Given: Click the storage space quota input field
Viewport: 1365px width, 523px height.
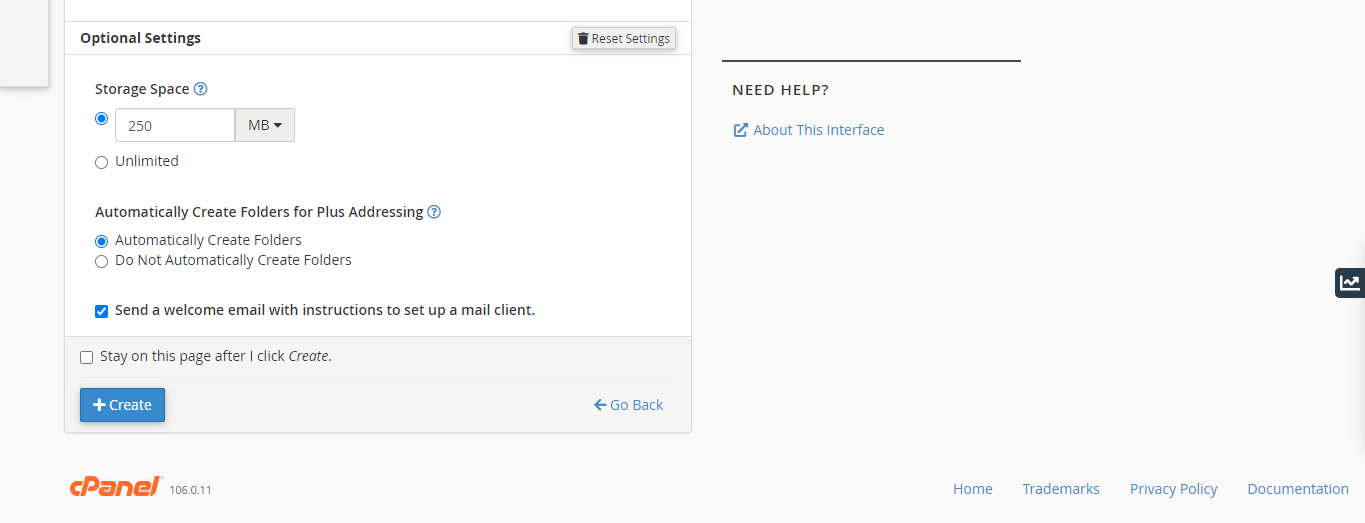Looking at the screenshot, I should 175,125.
